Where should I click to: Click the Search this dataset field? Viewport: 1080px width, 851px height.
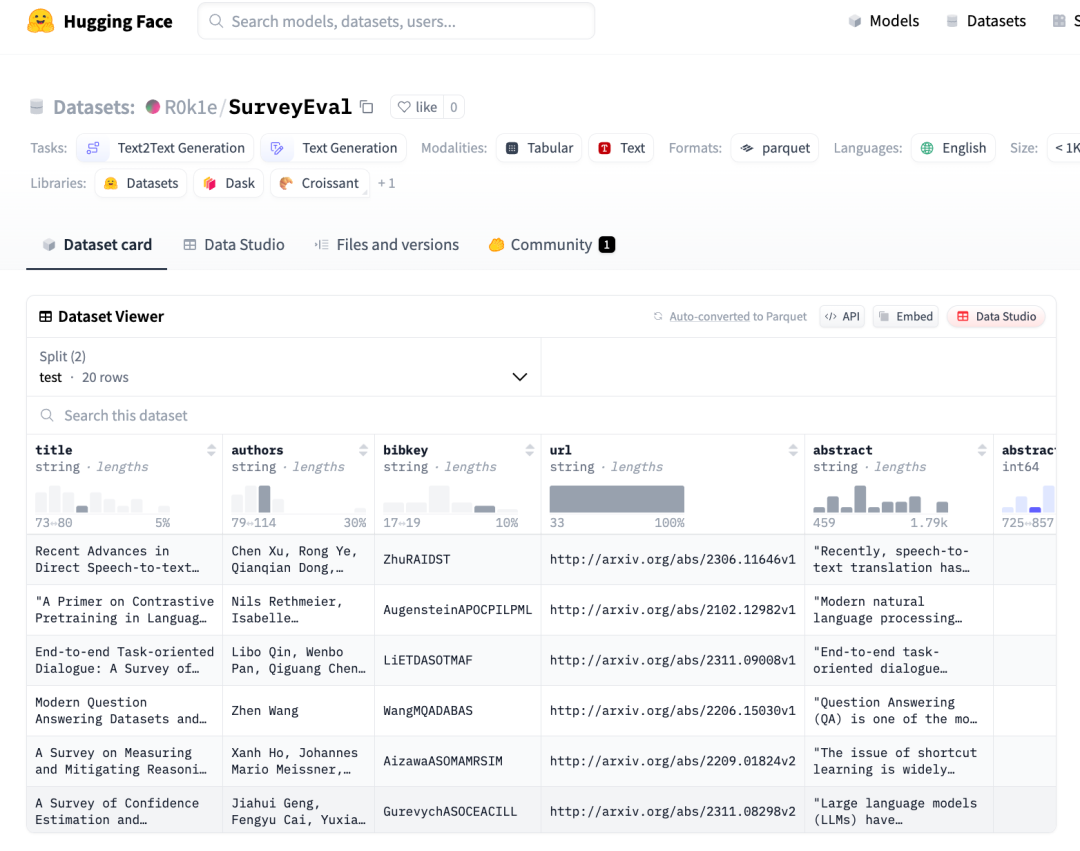click(300, 416)
